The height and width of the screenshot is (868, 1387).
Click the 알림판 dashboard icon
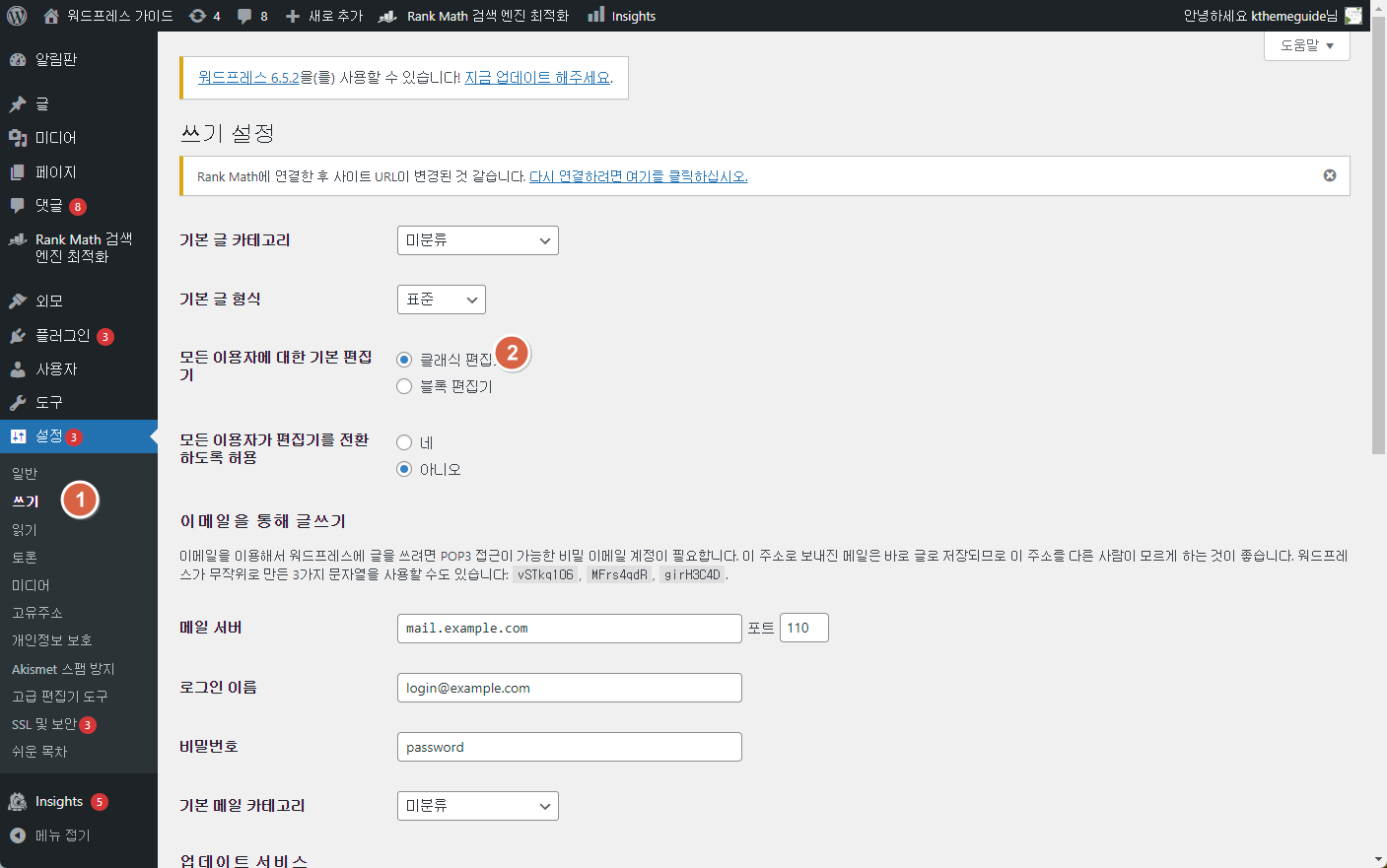pos(18,59)
